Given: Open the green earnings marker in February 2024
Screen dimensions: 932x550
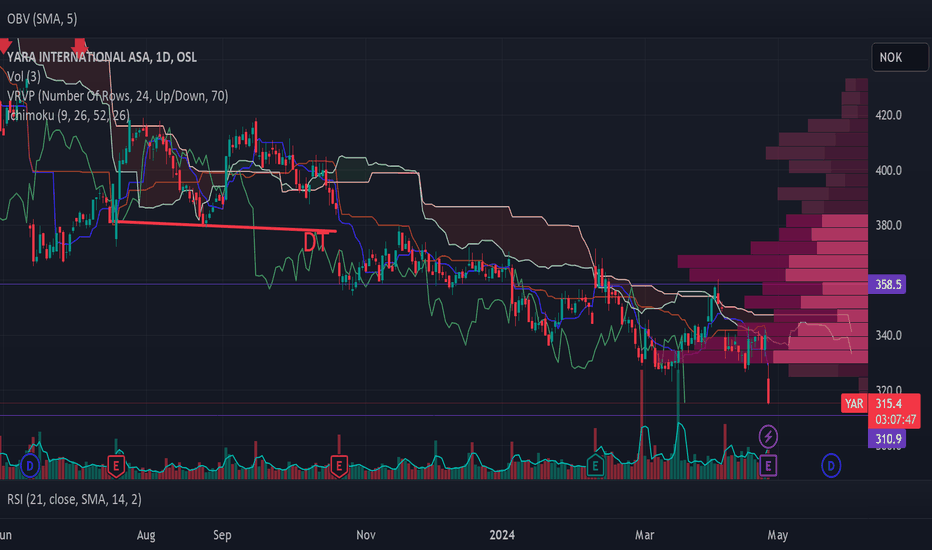Looking at the screenshot, I should tap(595, 466).
